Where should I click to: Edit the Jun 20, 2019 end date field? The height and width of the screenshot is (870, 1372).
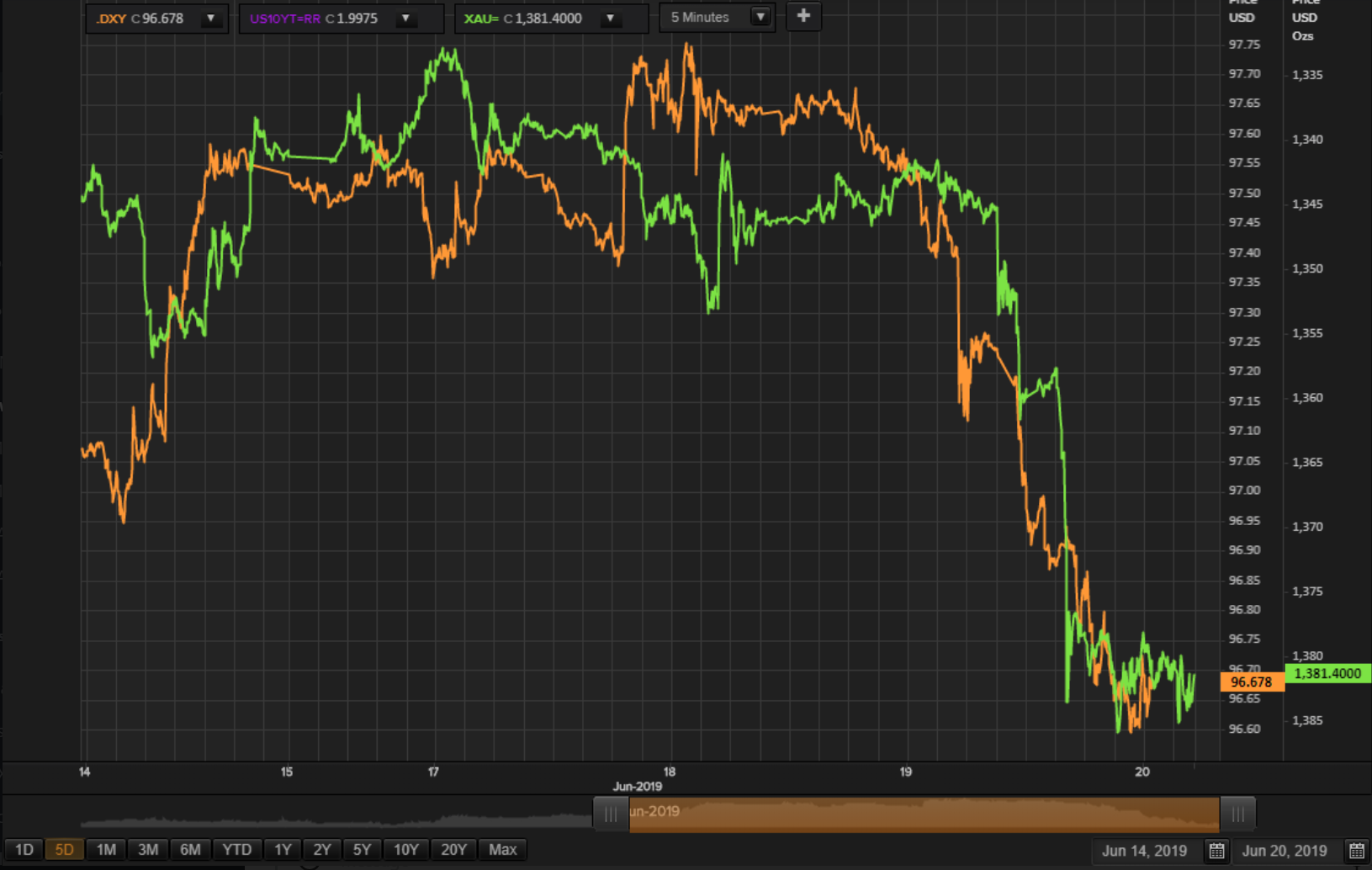tap(1285, 851)
